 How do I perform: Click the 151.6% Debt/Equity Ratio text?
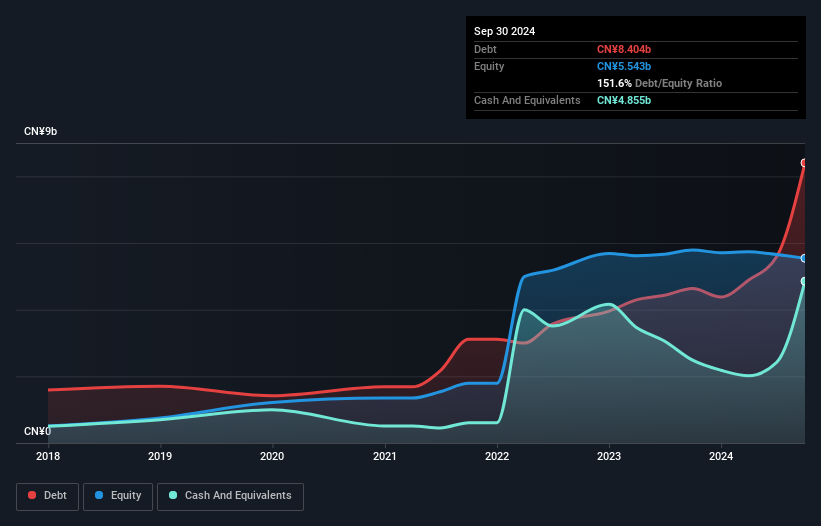pos(659,83)
